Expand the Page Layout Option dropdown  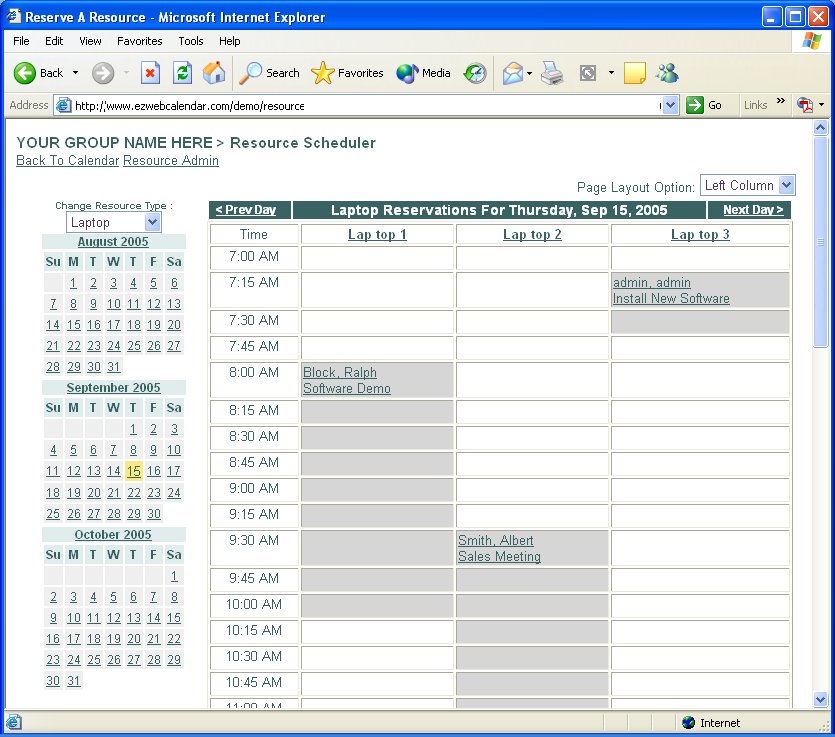click(x=786, y=185)
